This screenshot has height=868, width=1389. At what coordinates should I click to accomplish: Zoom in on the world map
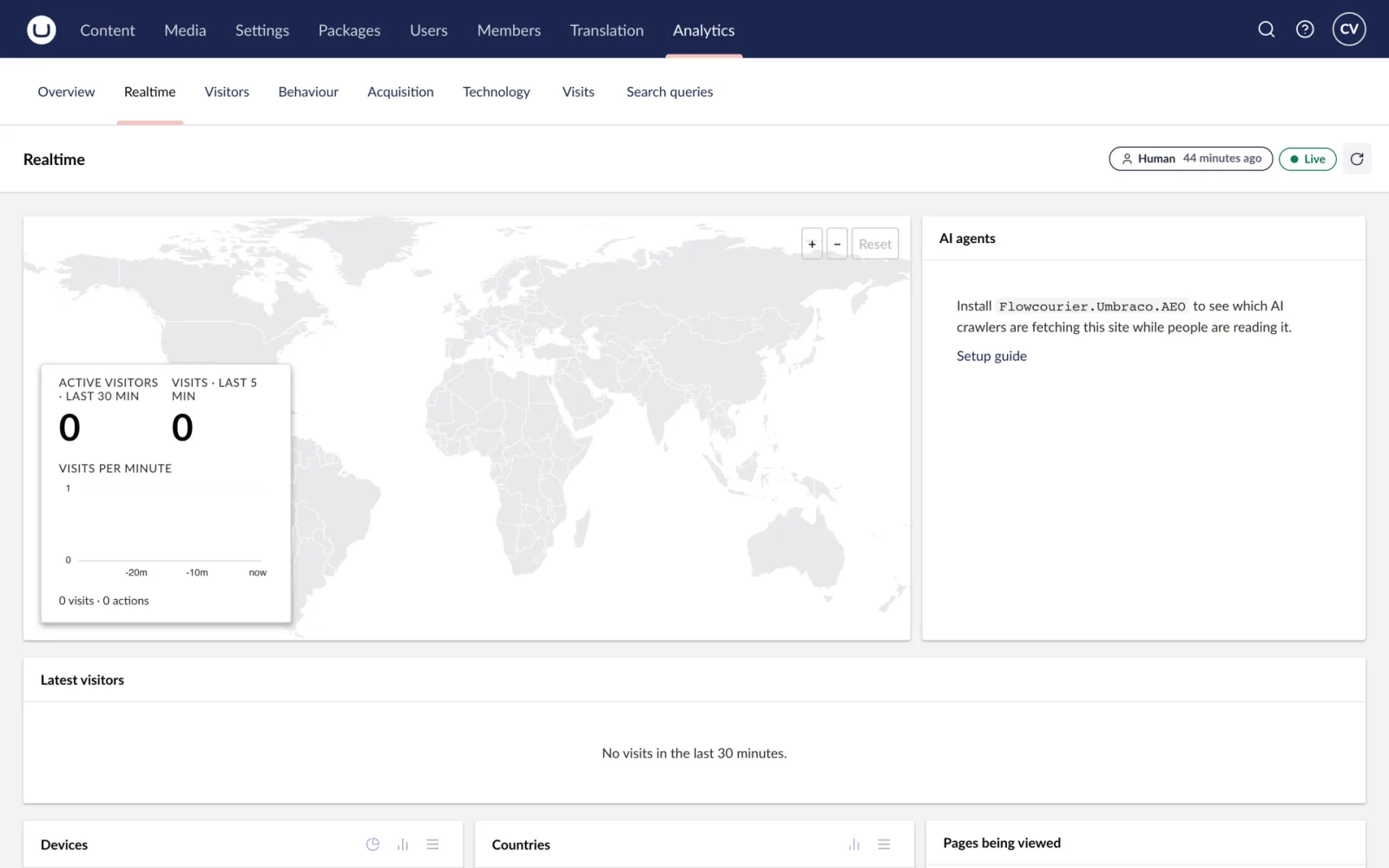pyautogui.click(x=812, y=244)
